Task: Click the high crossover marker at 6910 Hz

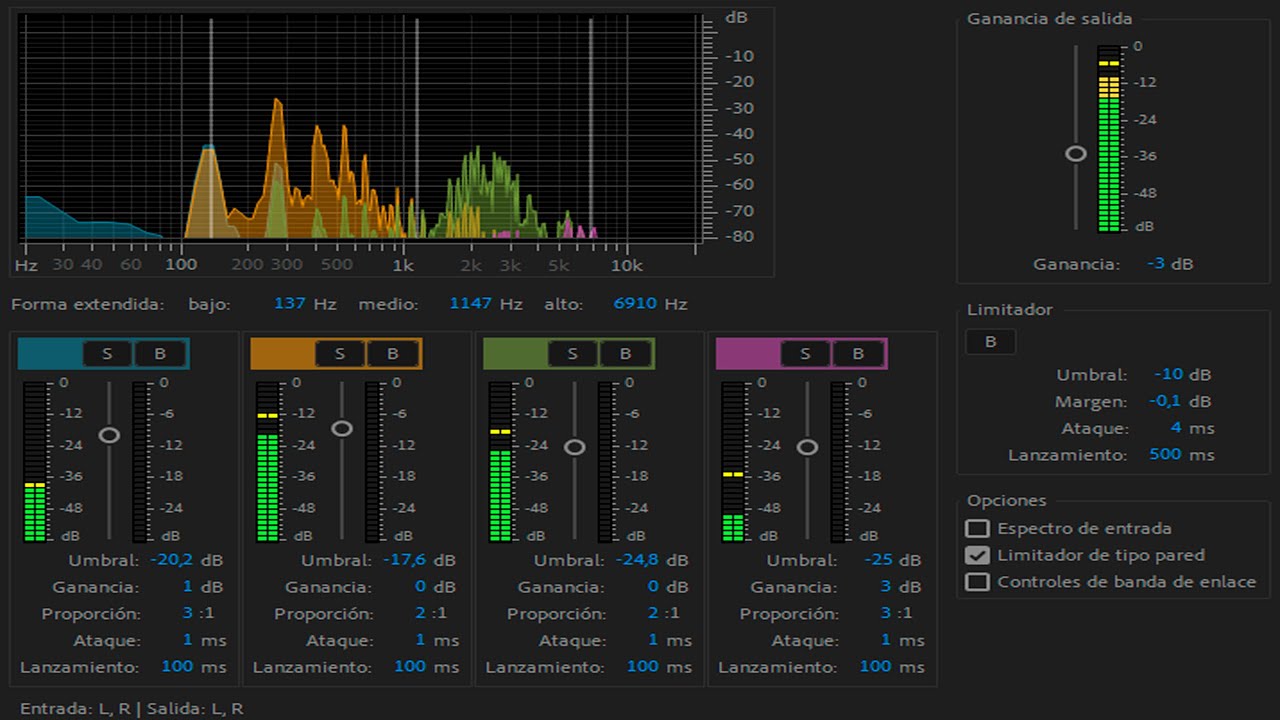Action: [x=591, y=128]
